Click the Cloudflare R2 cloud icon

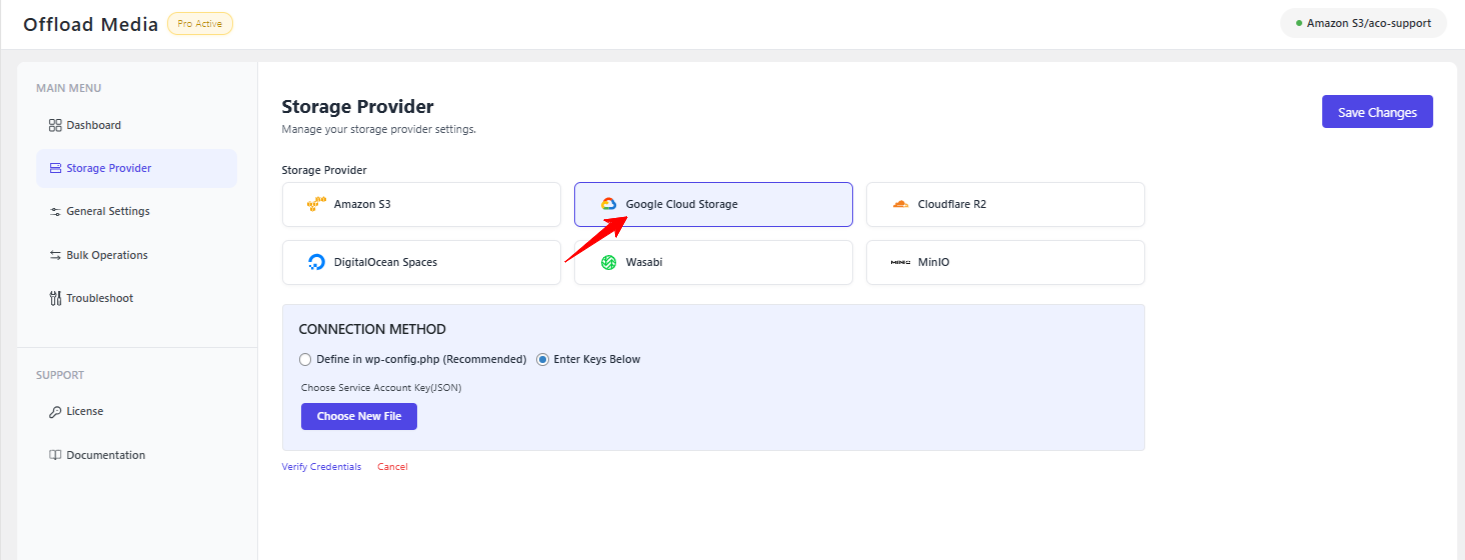click(900, 204)
